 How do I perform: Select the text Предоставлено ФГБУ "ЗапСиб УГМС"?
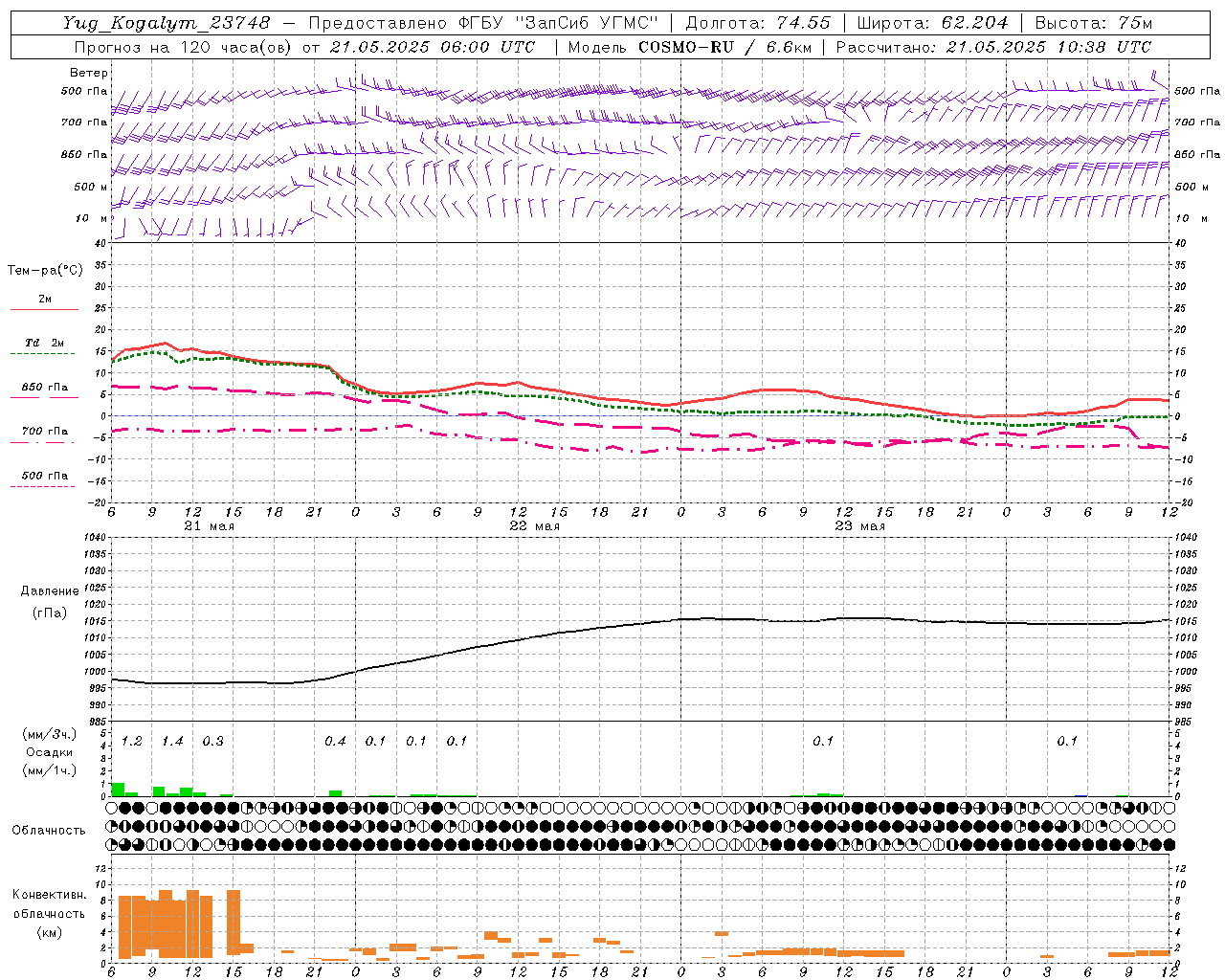coord(483,23)
